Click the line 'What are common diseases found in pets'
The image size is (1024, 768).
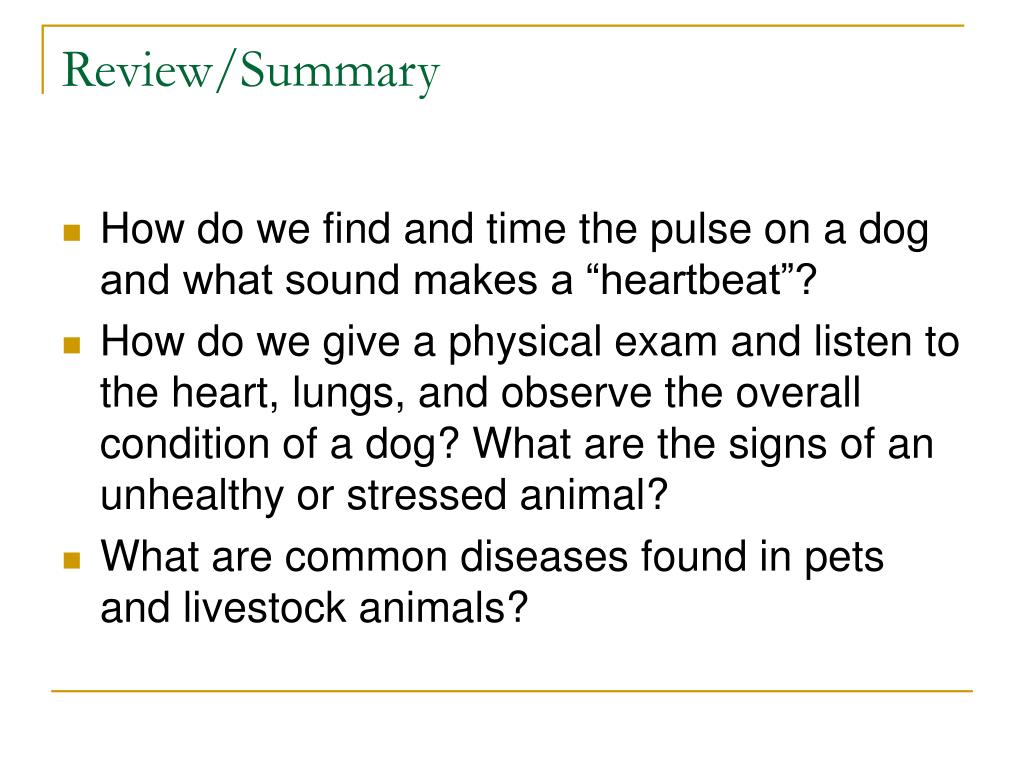[492, 557]
